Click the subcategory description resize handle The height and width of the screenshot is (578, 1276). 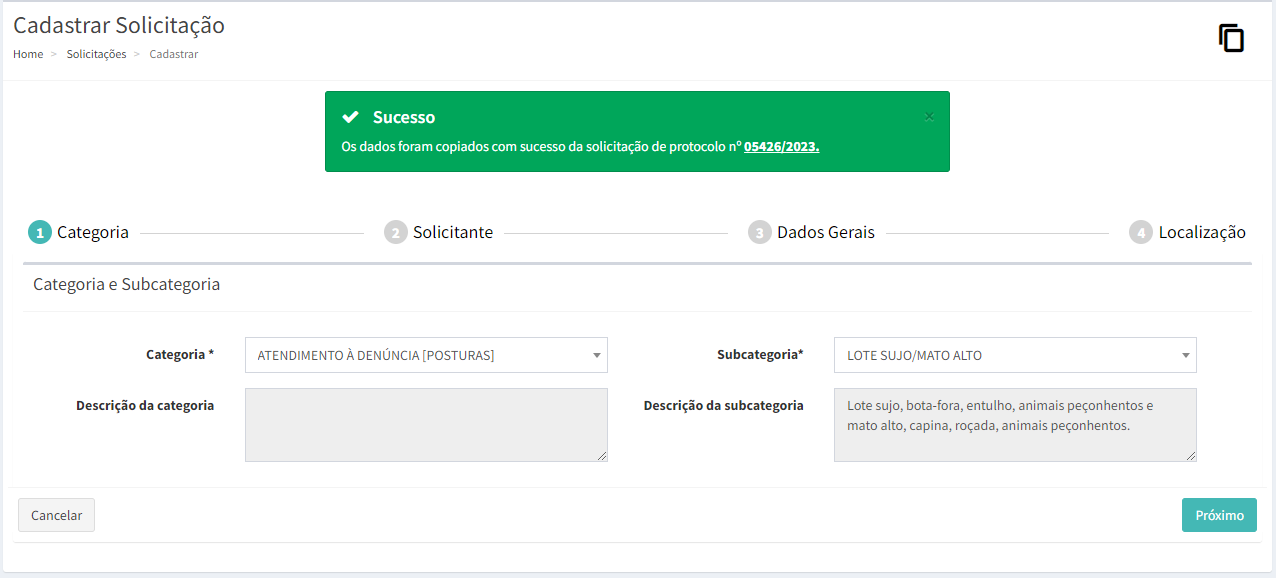(1191, 456)
